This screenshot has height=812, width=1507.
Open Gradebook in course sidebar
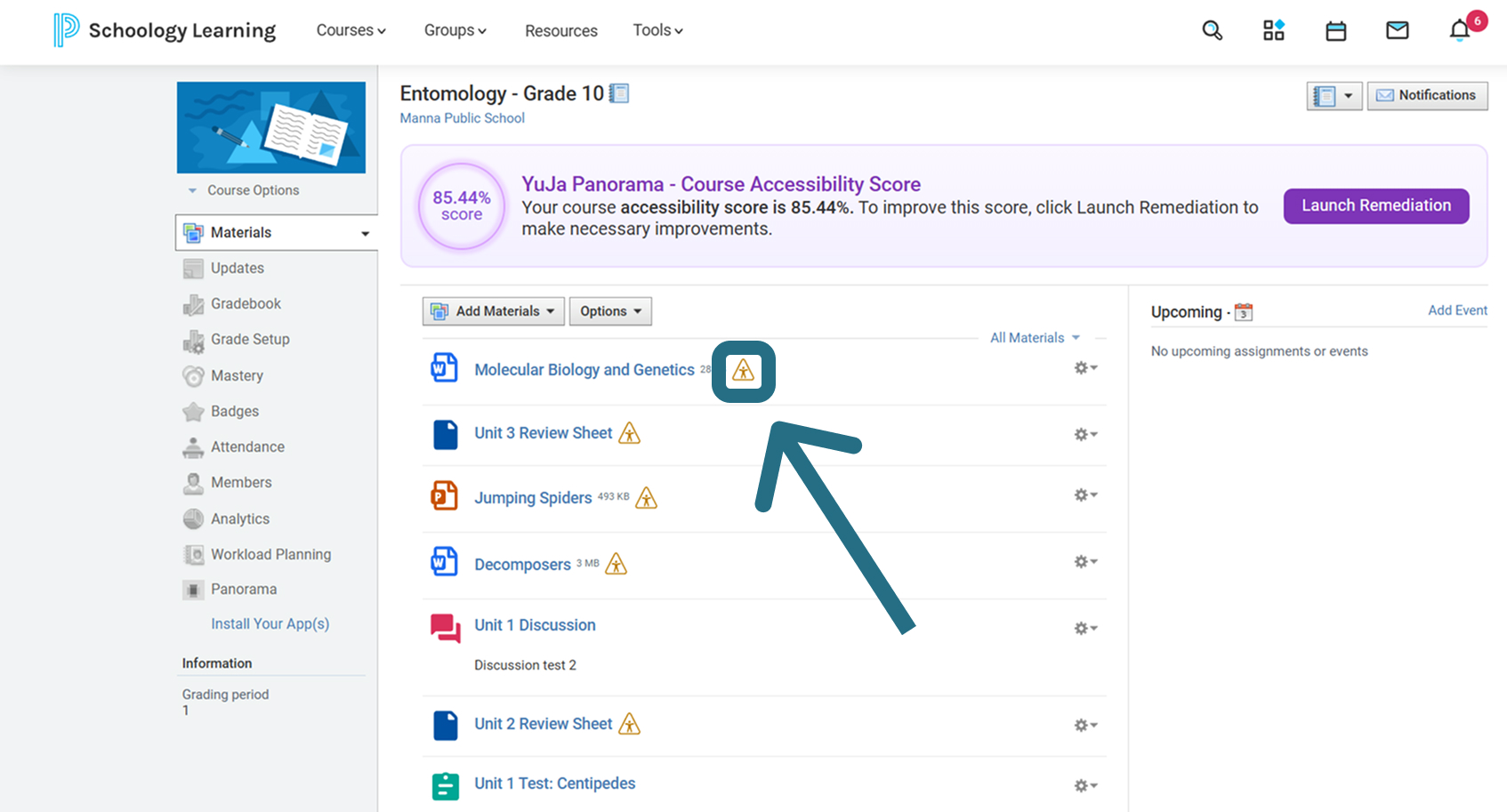[246, 303]
